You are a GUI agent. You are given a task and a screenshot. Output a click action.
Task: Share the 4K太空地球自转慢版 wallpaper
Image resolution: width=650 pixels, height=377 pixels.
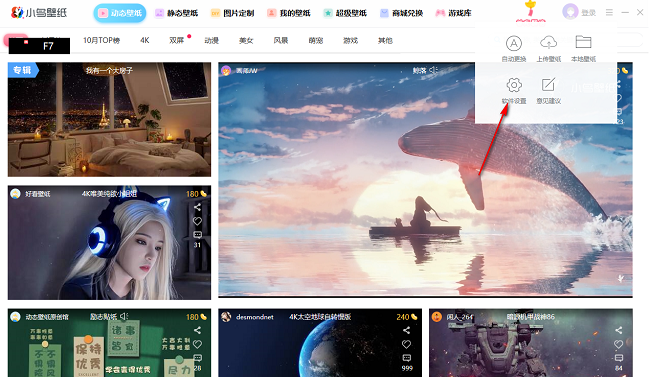click(x=407, y=330)
